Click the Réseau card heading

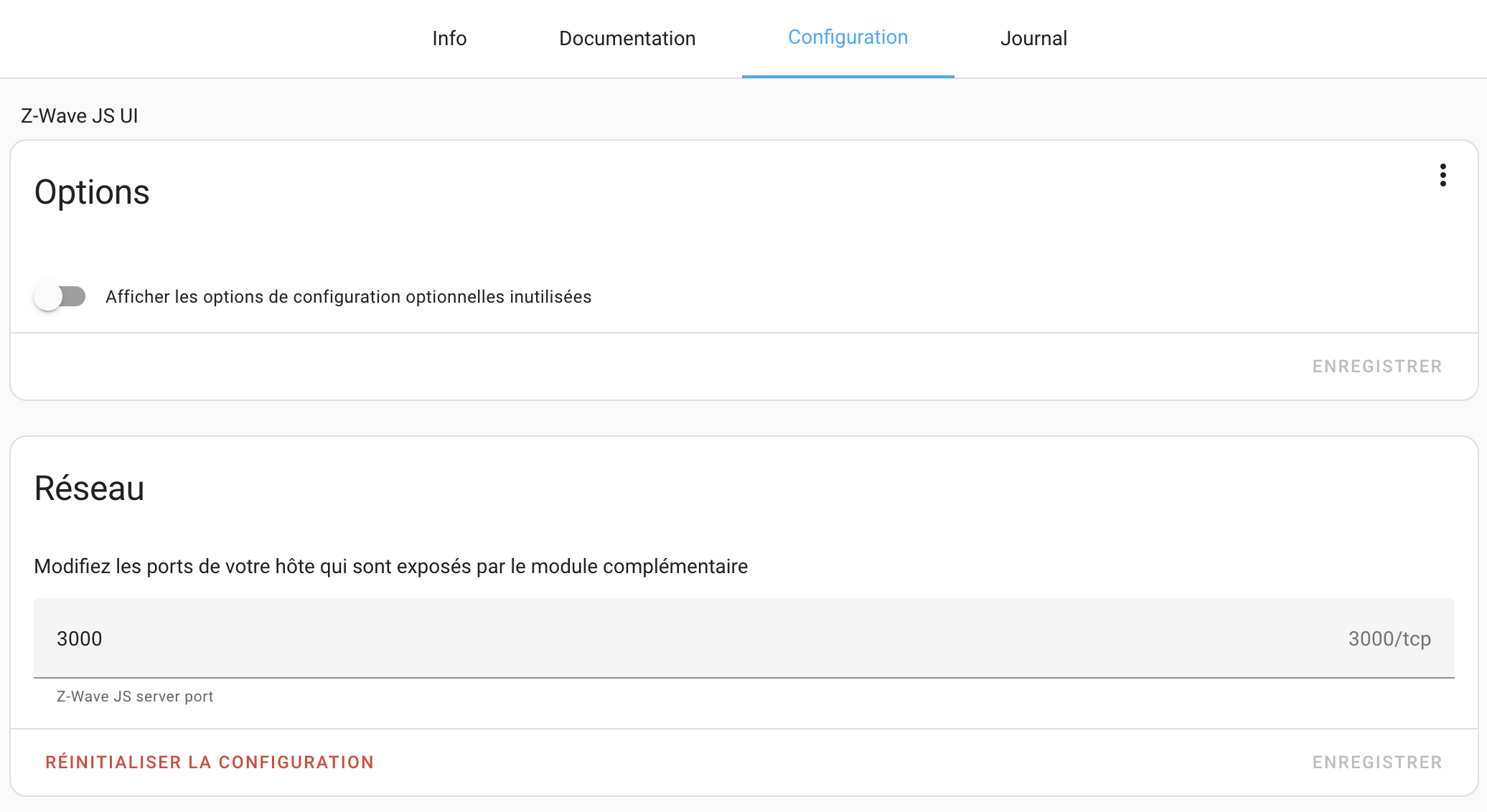pos(89,488)
